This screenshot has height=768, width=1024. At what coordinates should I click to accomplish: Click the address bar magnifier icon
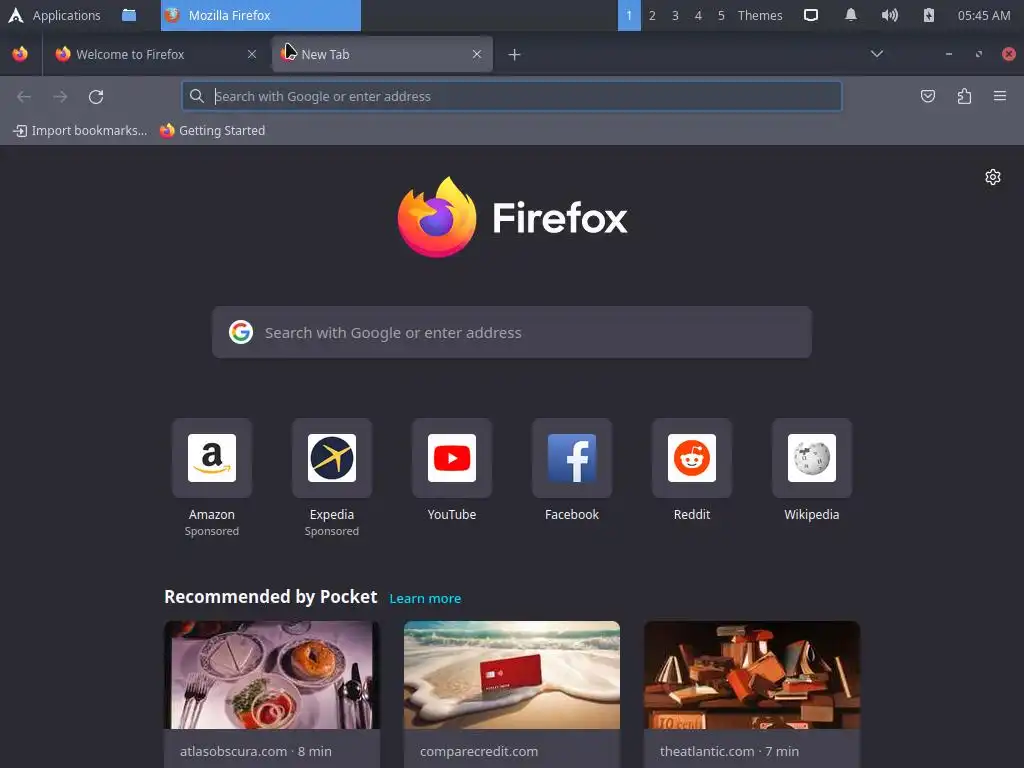197,97
